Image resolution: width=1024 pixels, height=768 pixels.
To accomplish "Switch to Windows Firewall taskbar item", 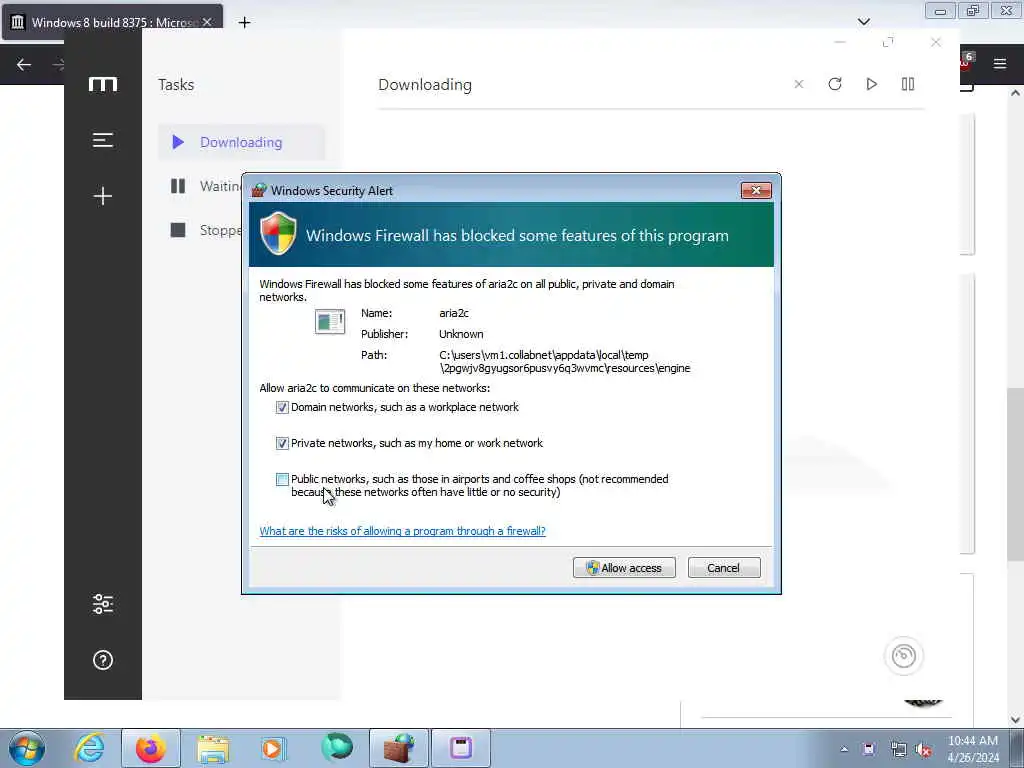I will [x=399, y=748].
